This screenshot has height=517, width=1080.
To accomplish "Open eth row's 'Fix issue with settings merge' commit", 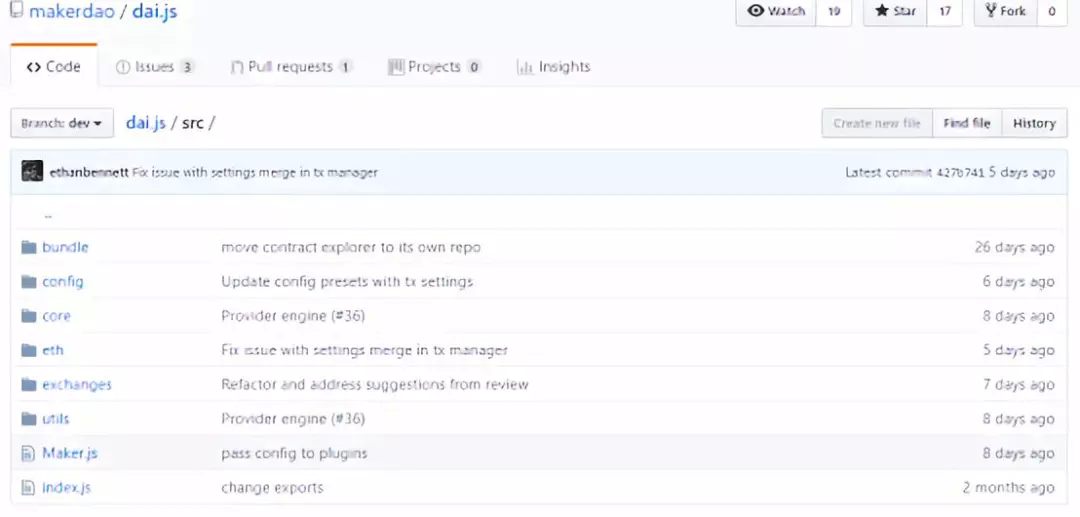I will click(x=364, y=350).
